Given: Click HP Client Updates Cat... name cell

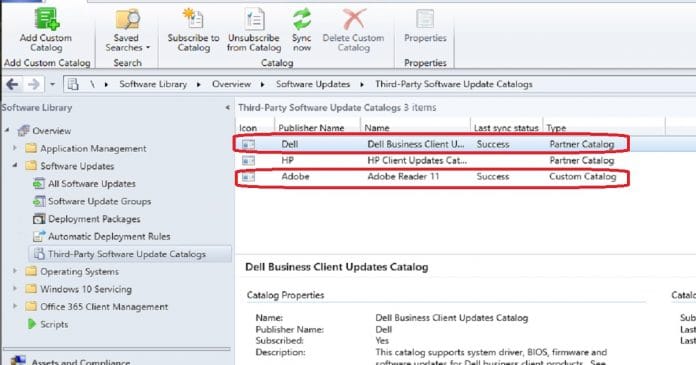Looking at the screenshot, I should [417, 160].
